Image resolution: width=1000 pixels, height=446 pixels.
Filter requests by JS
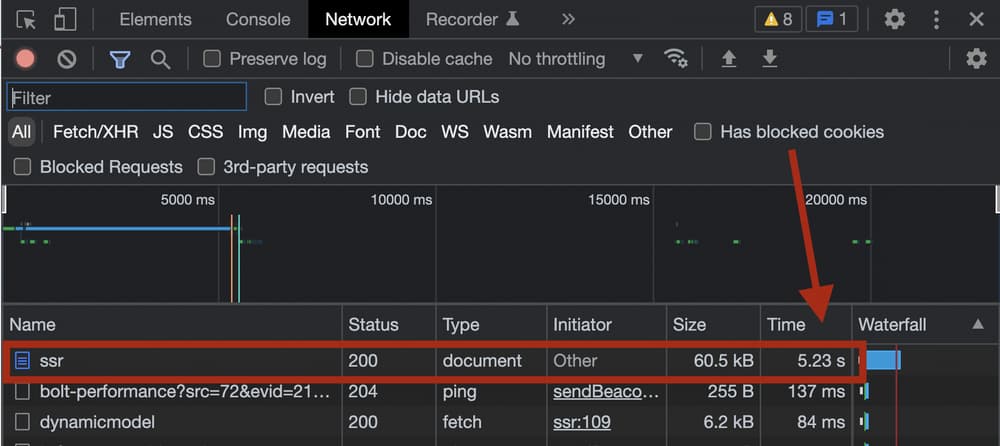(163, 132)
